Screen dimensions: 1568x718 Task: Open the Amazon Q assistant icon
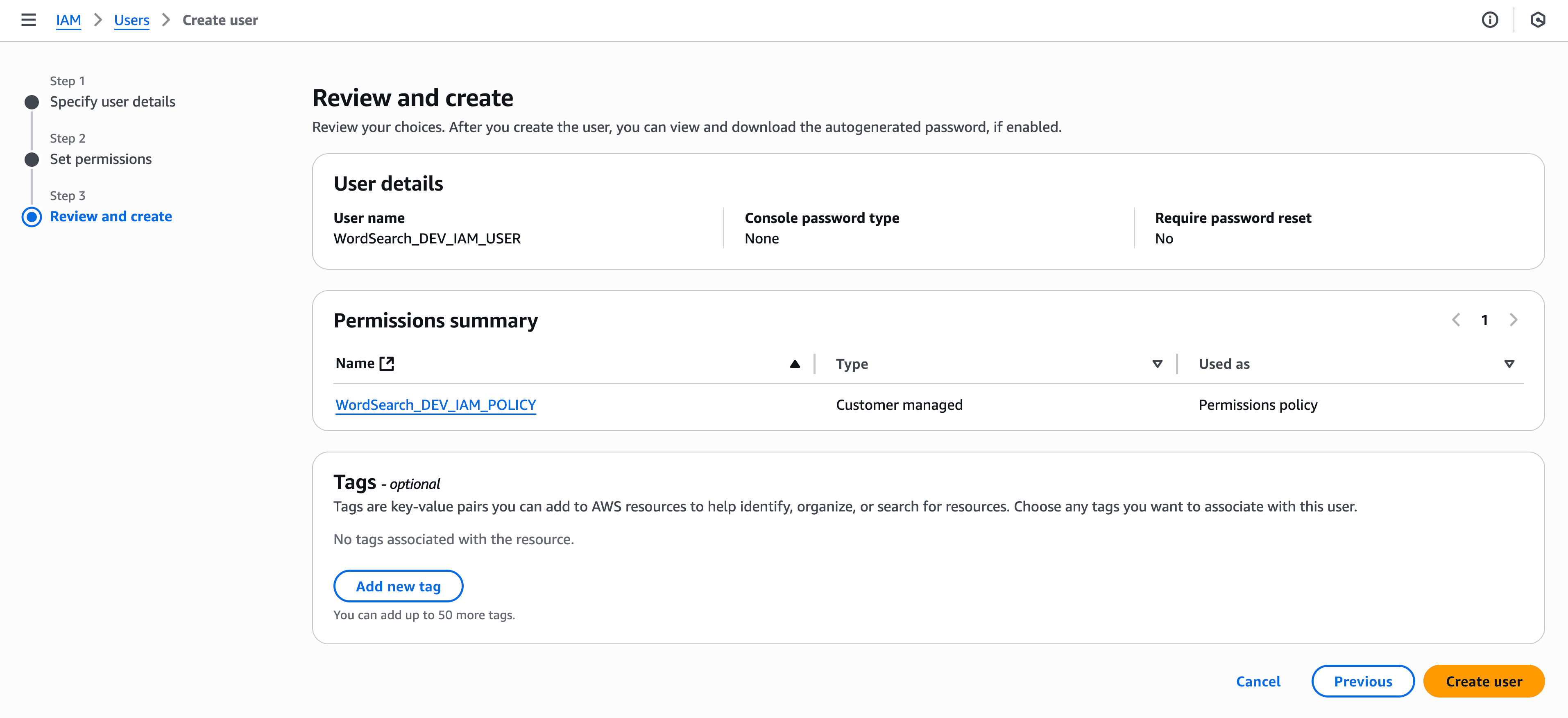(x=1537, y=20)
